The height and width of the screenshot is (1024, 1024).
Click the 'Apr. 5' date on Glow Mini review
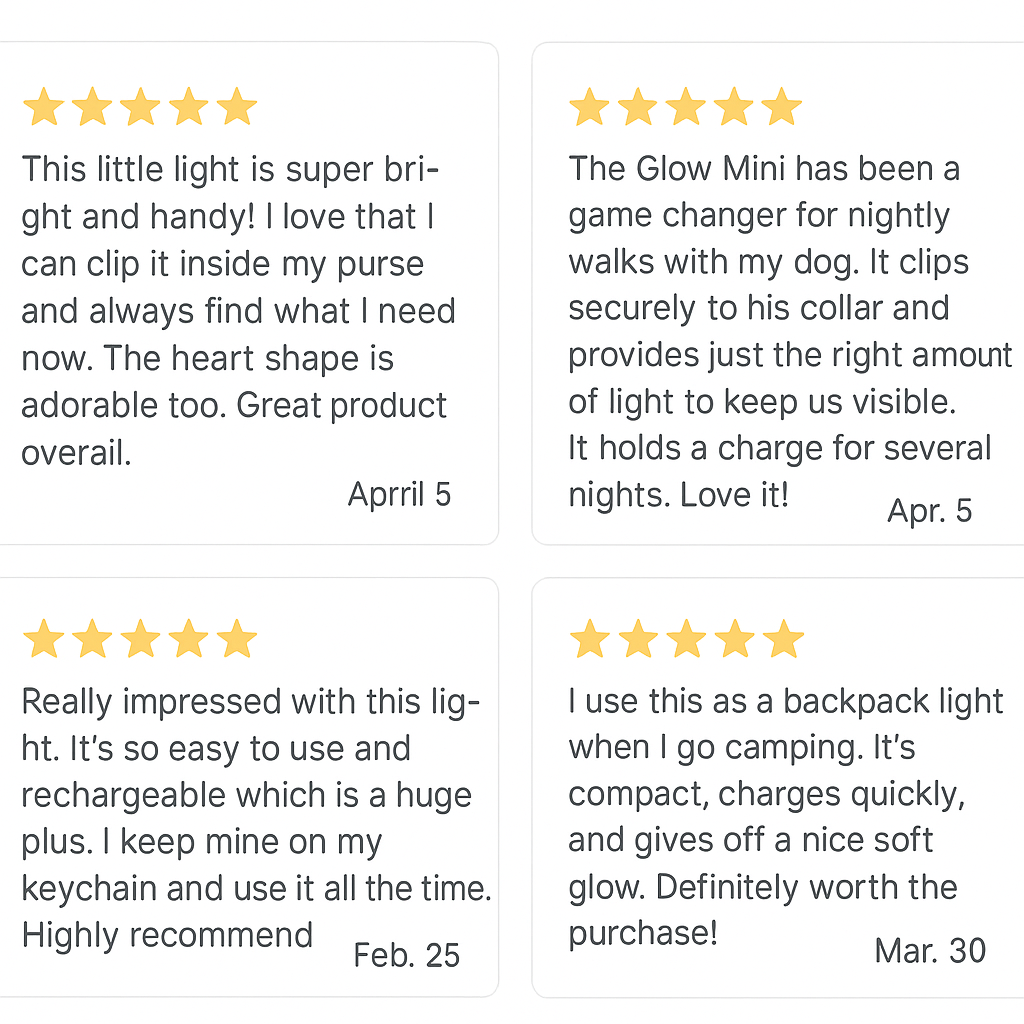click(929, 511)
